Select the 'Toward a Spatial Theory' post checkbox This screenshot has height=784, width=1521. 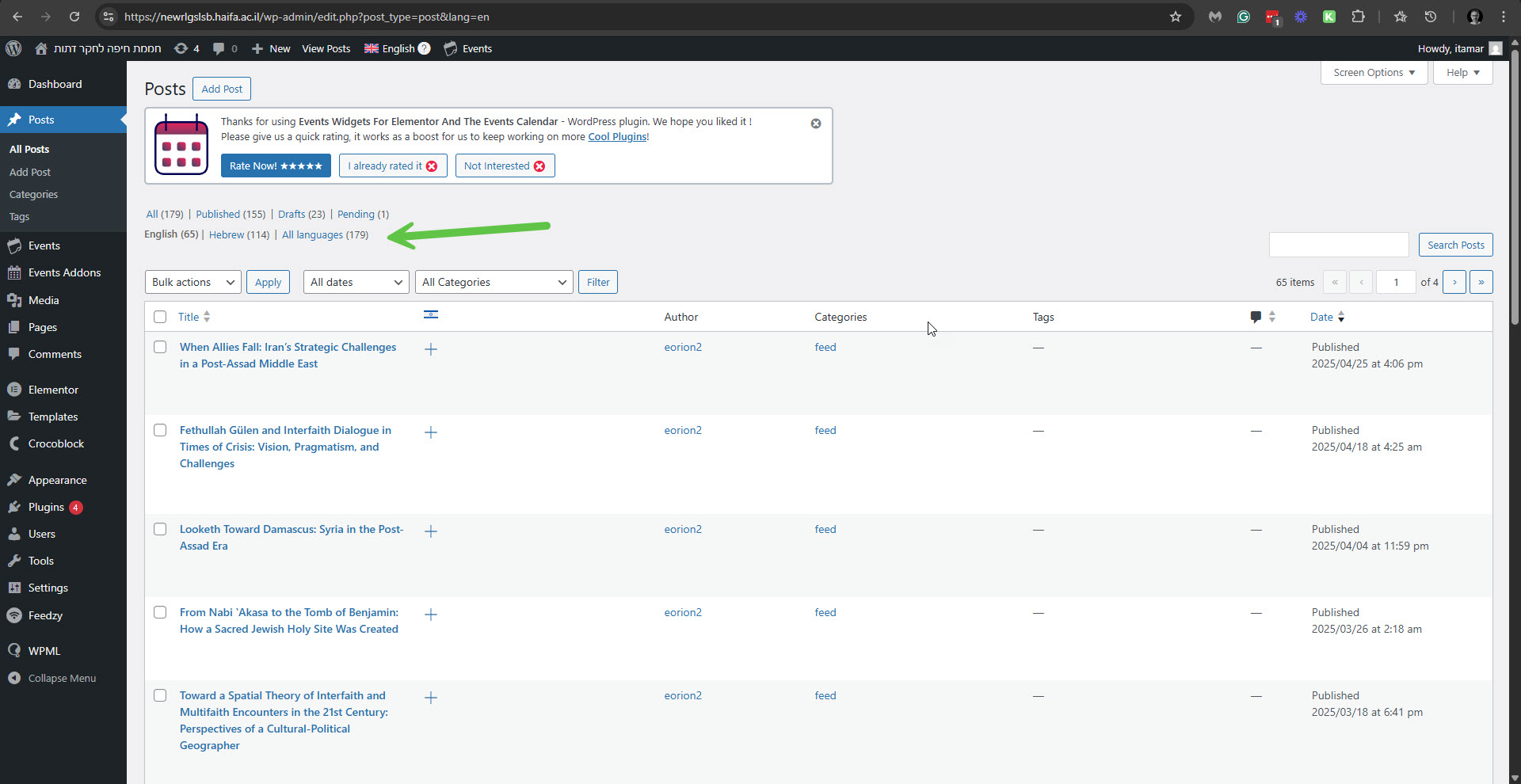(x=160, y=695)
